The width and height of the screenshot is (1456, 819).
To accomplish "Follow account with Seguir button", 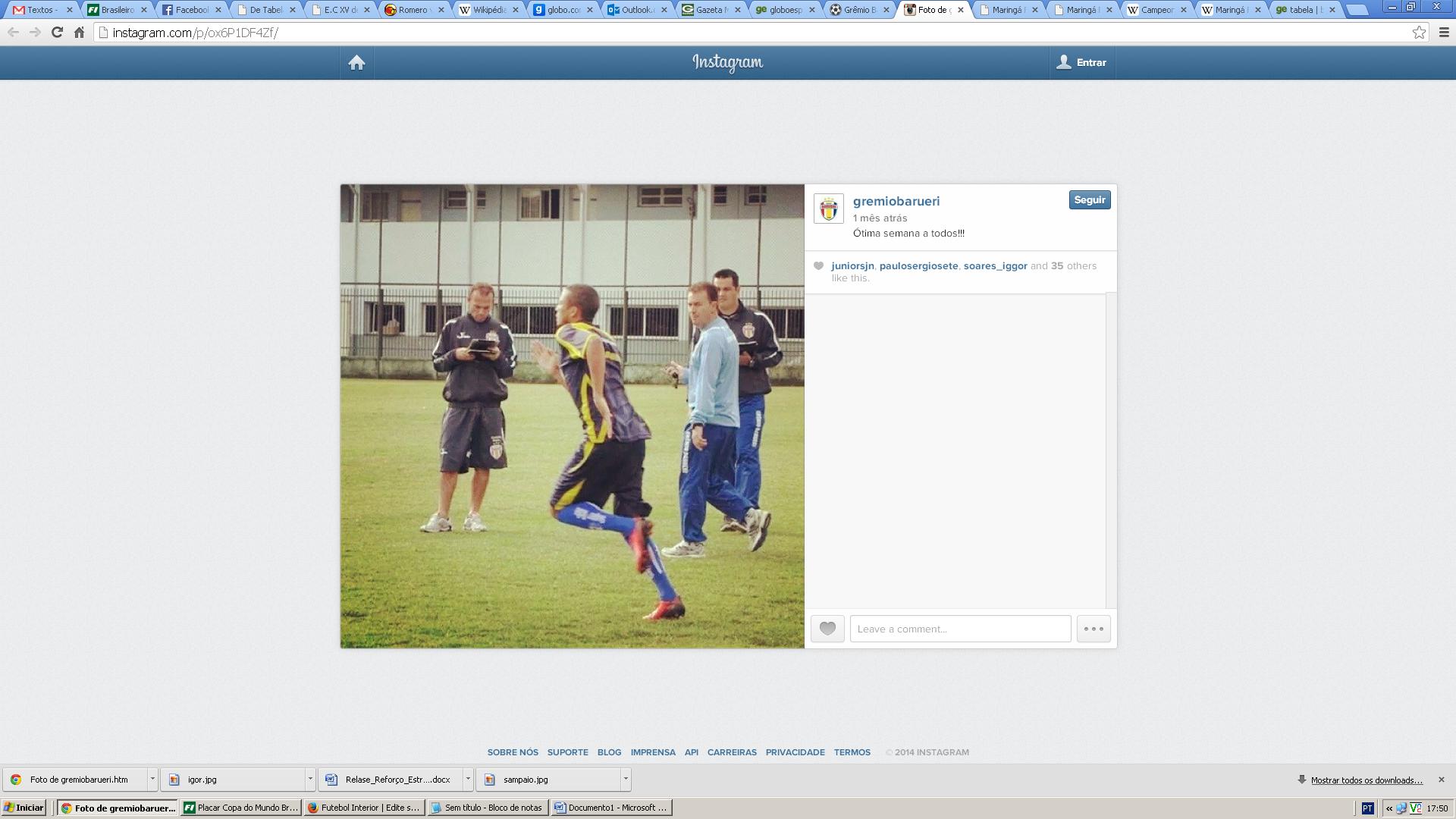I will [x=1089, y=200].
